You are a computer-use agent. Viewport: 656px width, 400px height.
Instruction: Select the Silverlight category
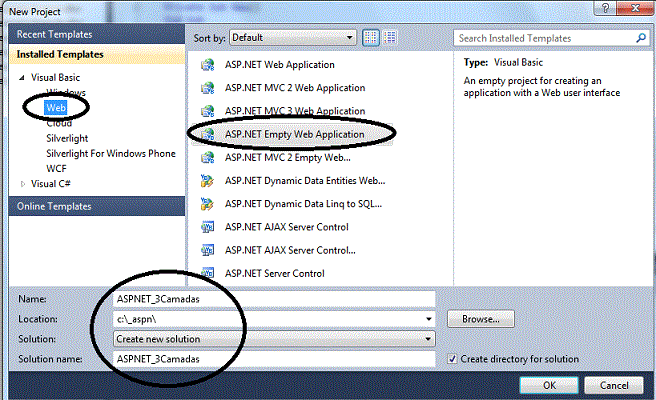click(67, 138)
